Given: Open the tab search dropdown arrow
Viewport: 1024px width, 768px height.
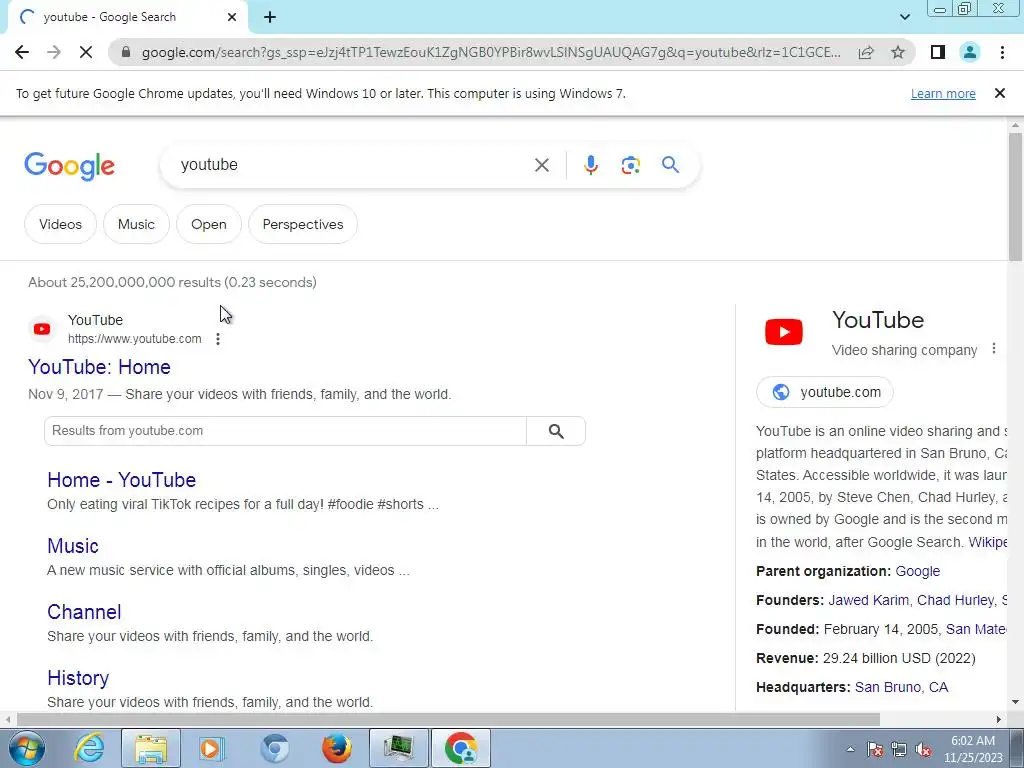Looking at the screenshot, I should [904, 18].
